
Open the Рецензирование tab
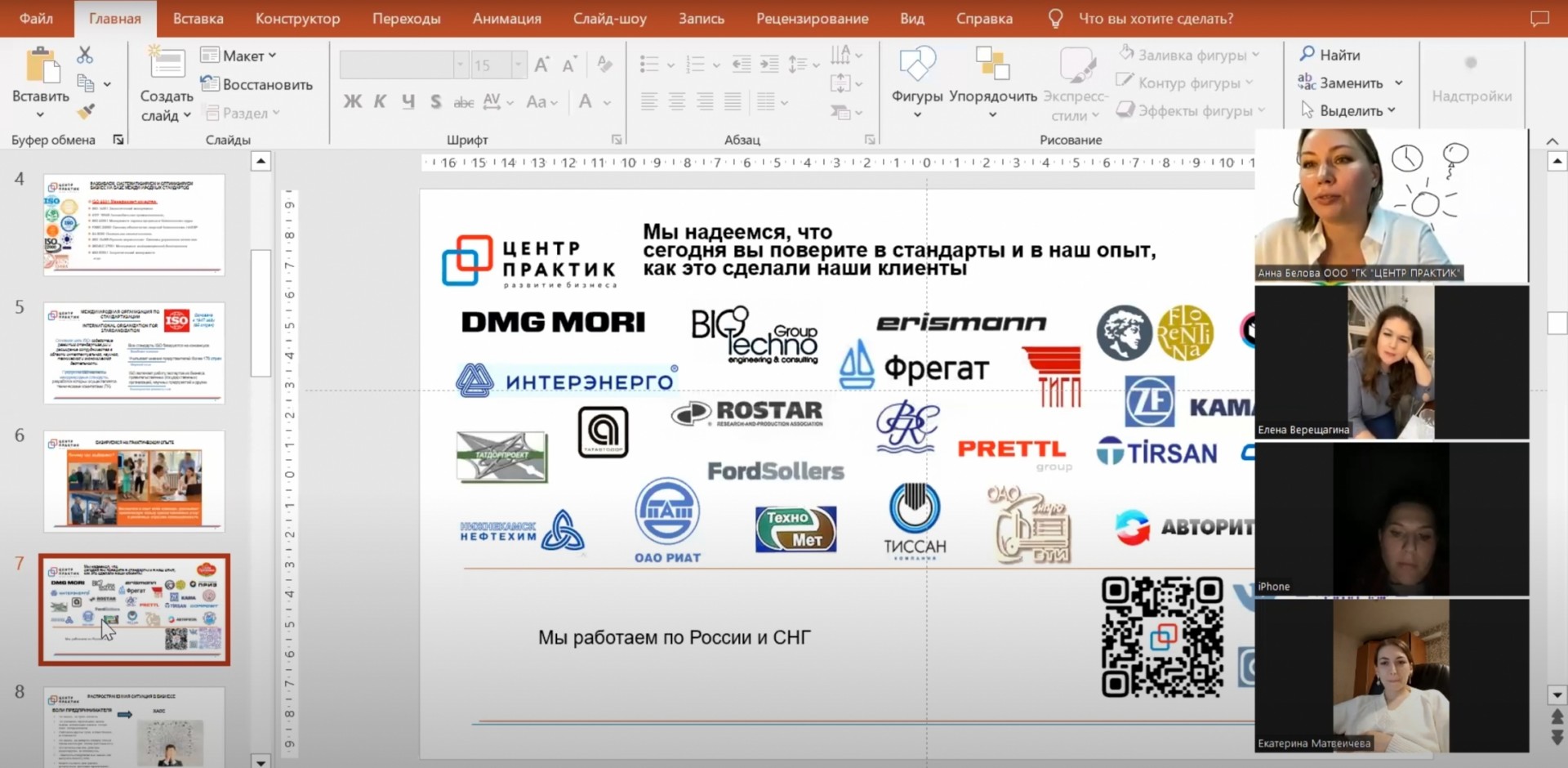tap(813, 18)
